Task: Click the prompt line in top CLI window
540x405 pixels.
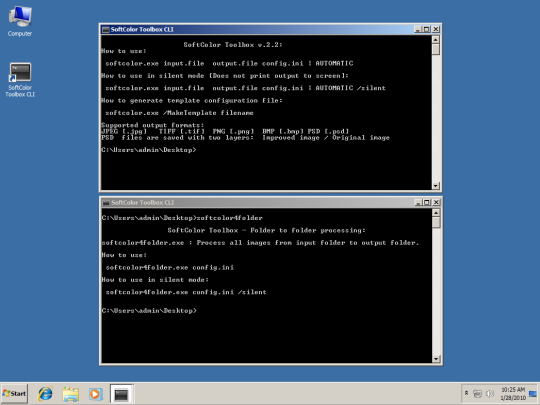Action: (149, 150)
